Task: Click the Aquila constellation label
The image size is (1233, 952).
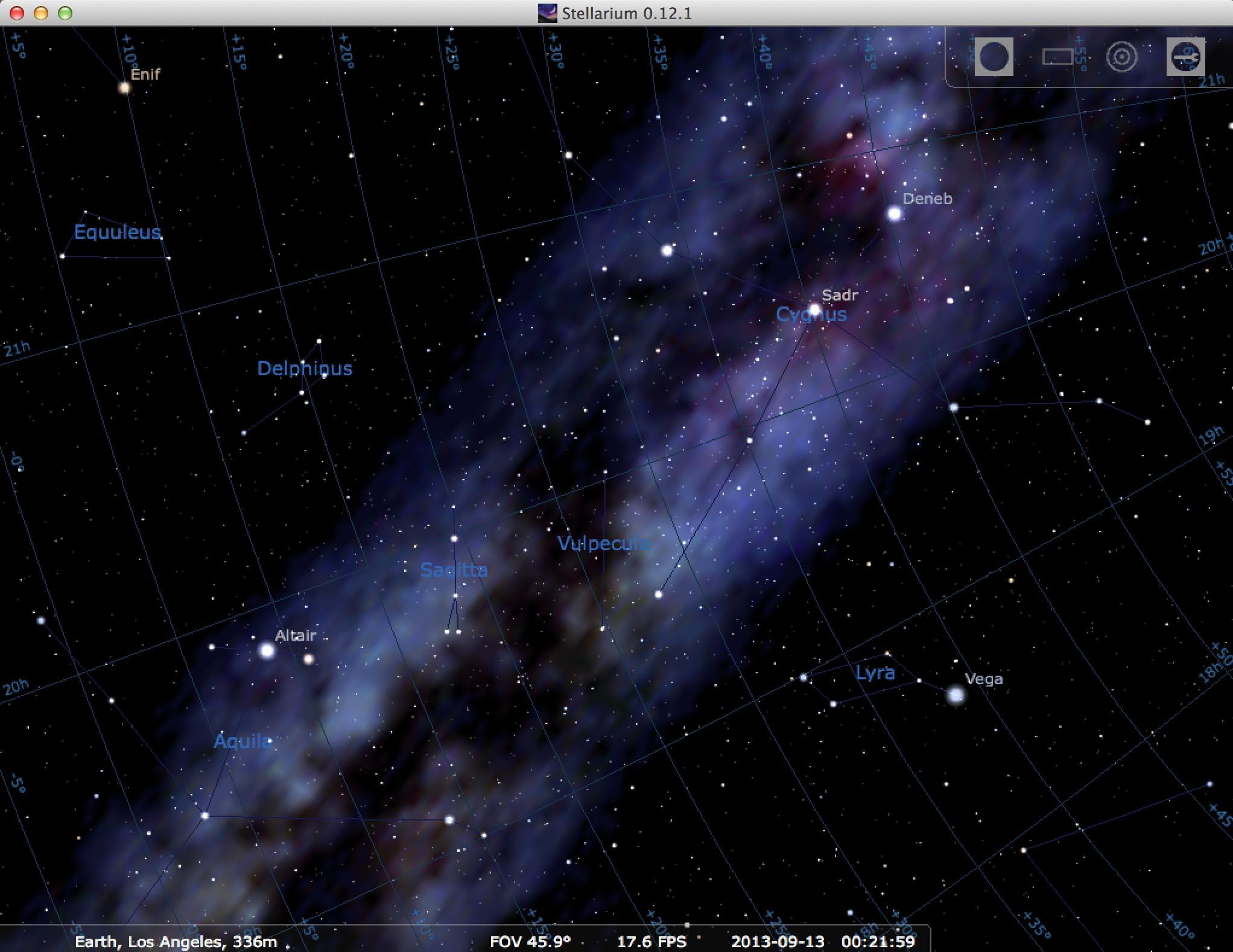Action: tap(243, 741)
